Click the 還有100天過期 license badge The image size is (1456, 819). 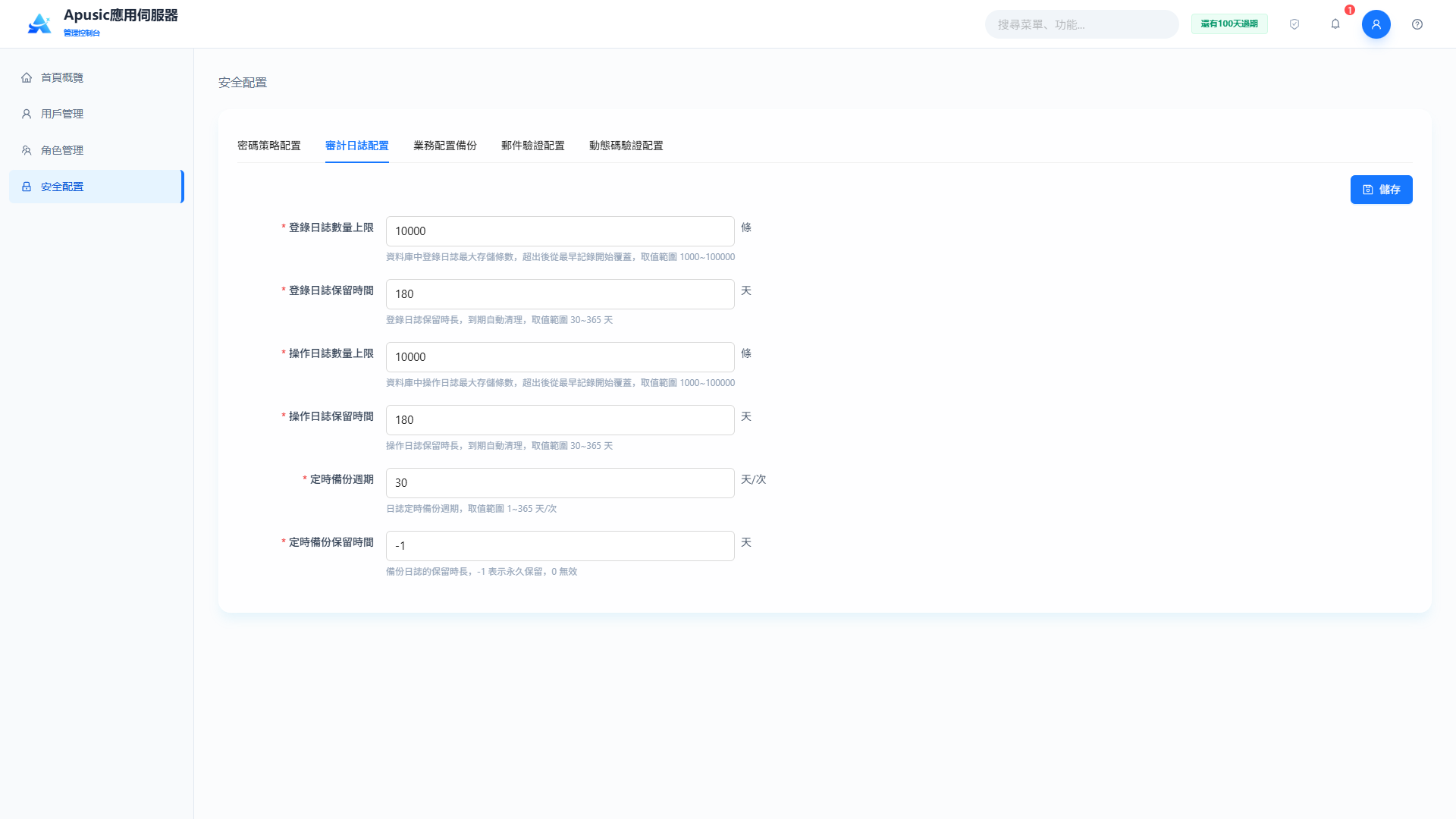1229,24
